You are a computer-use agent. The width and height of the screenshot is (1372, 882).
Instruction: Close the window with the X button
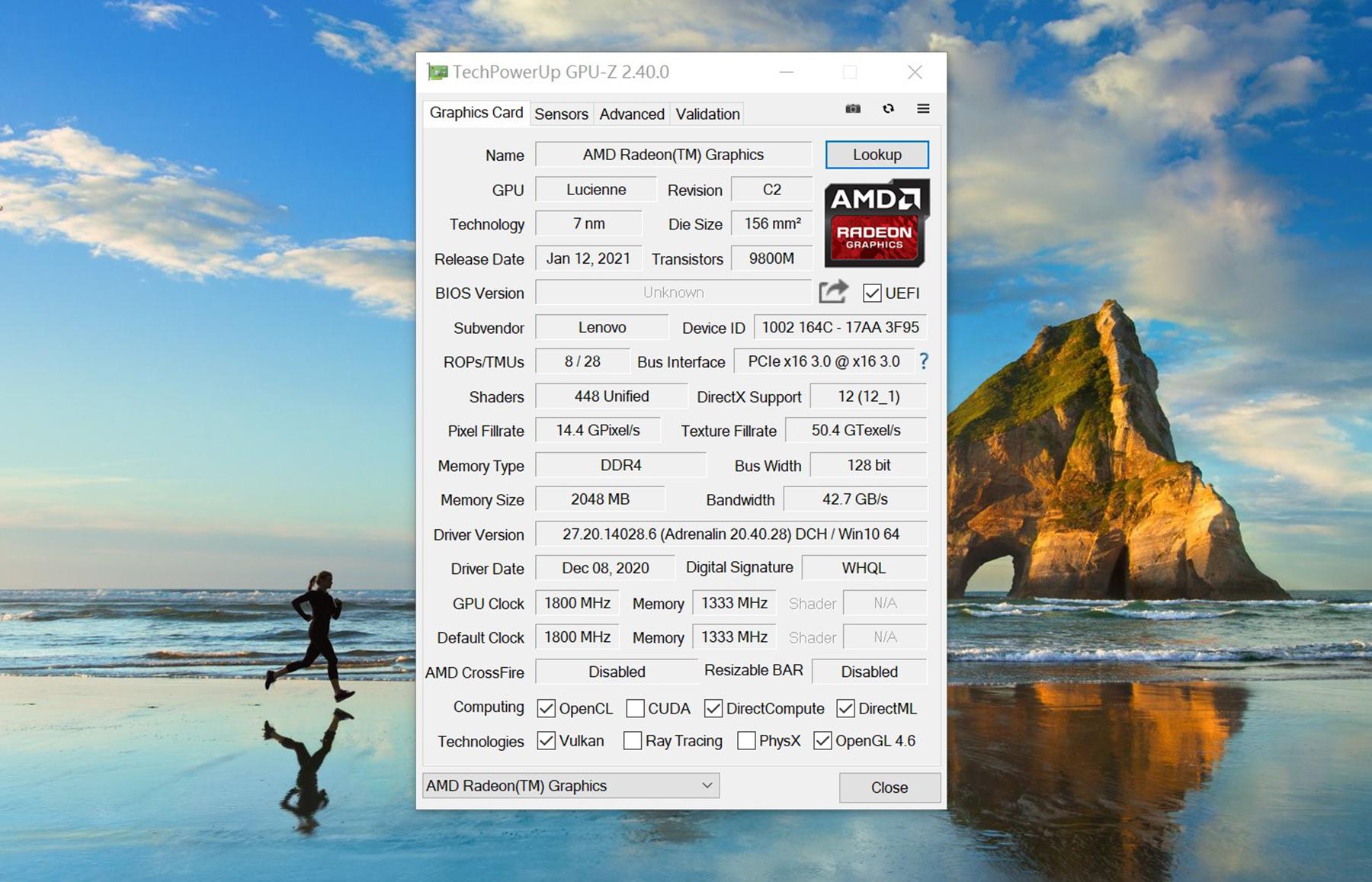click(x=915, y=72)
